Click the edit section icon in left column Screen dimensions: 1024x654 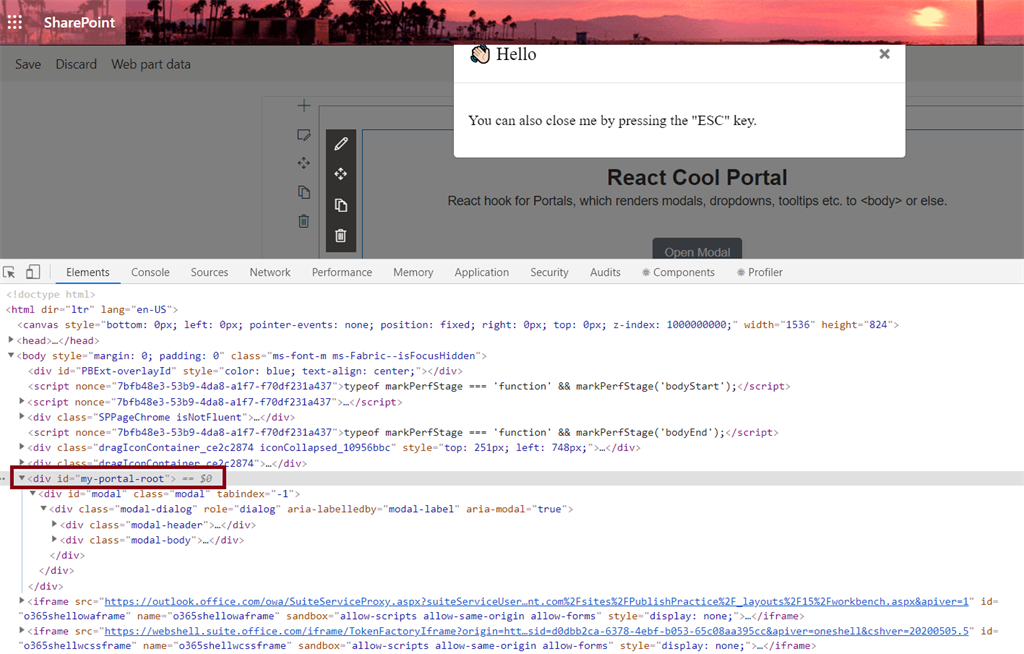[304, 135]
